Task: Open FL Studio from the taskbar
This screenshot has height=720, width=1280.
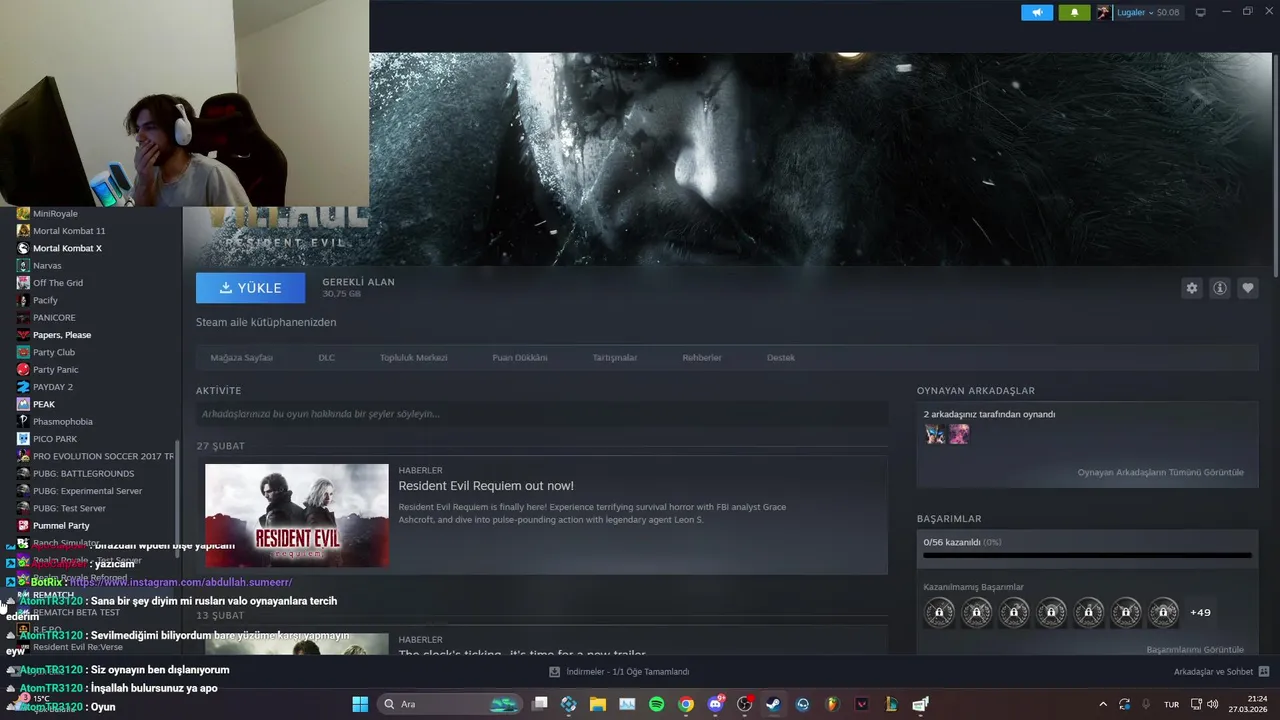Action: 832,704
